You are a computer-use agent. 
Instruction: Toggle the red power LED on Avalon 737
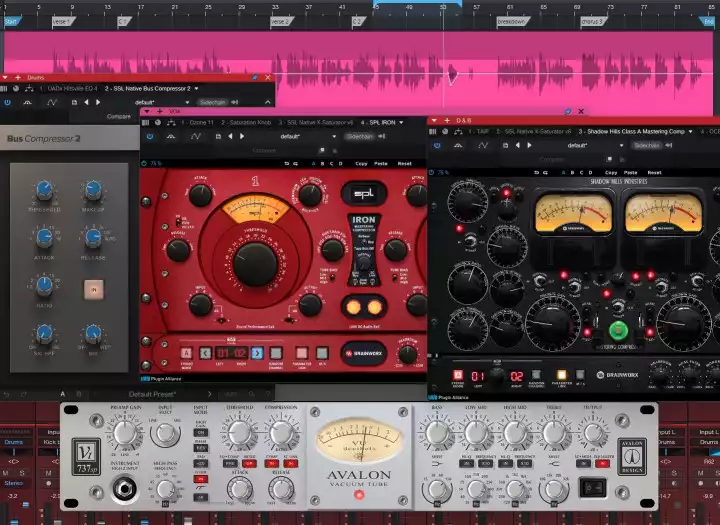(x=359, y=495)
